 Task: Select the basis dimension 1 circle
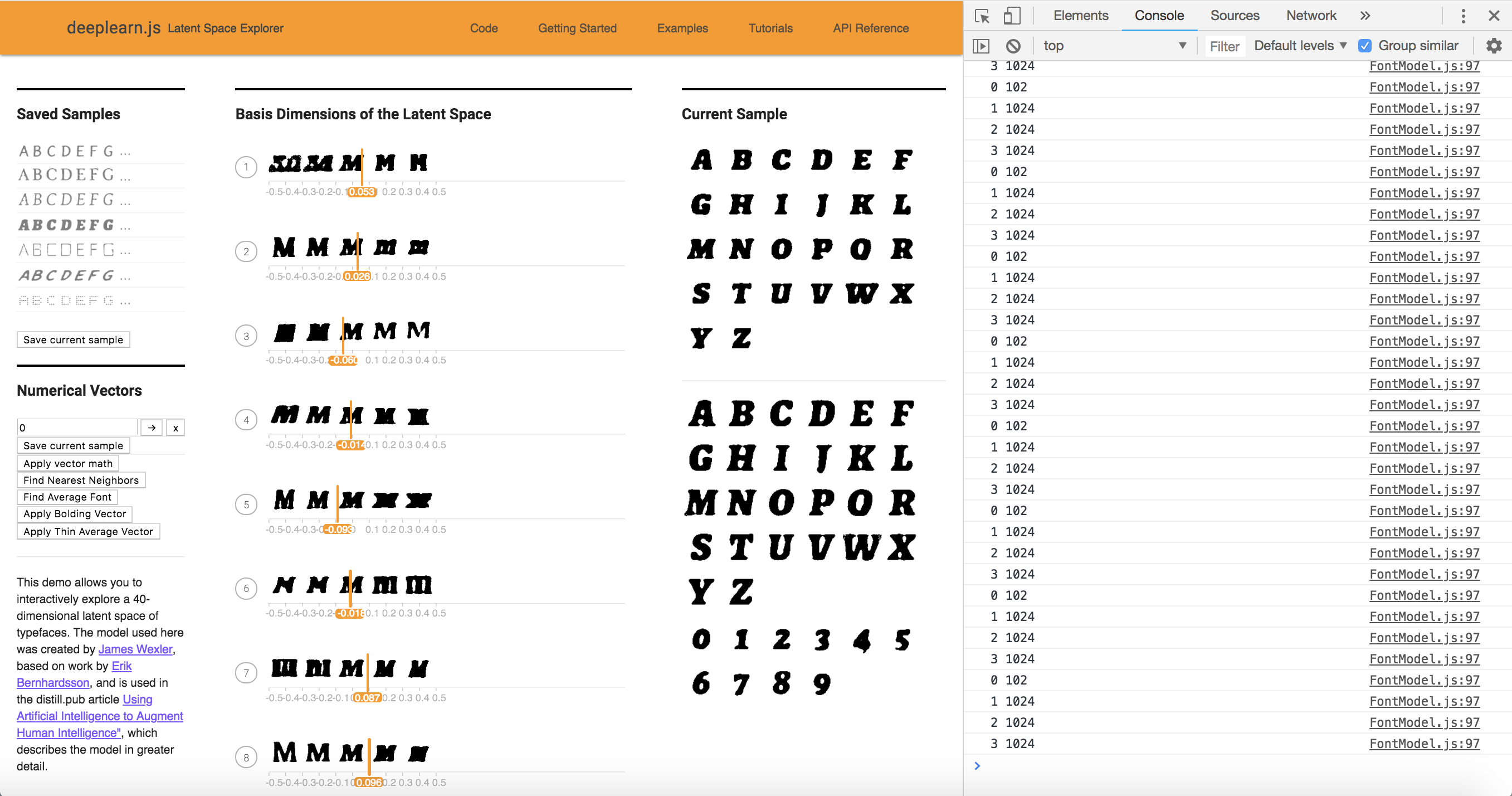(246, 167)
